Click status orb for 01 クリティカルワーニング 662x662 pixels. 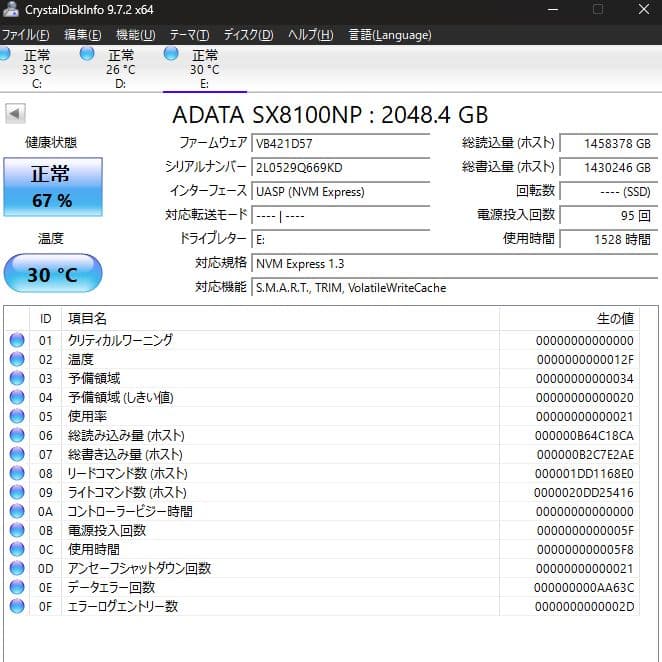pos(17,340)
